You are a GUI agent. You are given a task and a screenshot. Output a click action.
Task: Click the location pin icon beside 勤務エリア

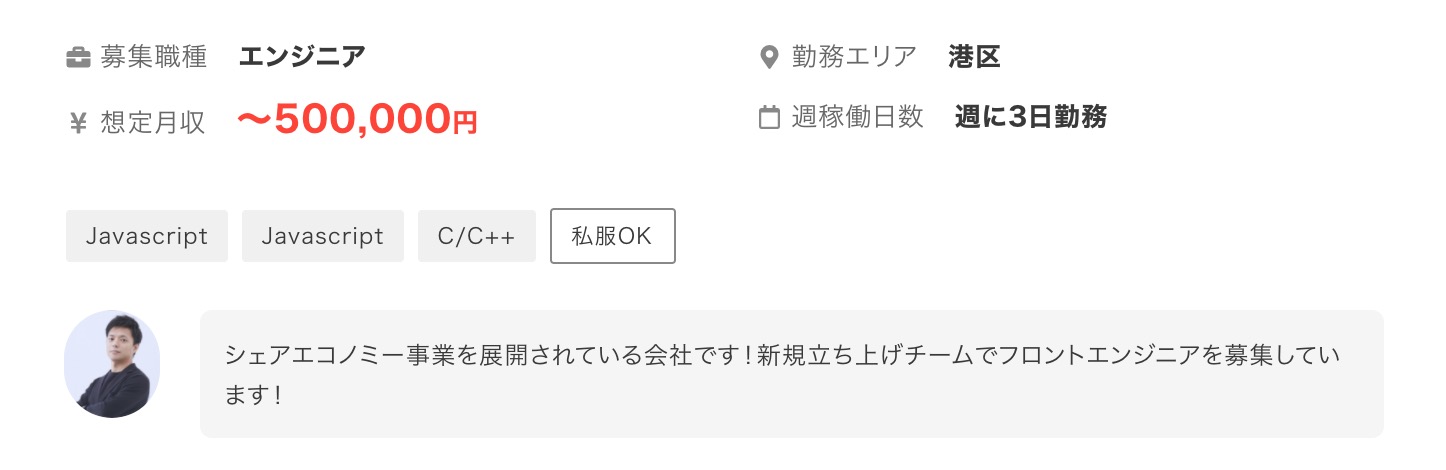coord(769,57)
